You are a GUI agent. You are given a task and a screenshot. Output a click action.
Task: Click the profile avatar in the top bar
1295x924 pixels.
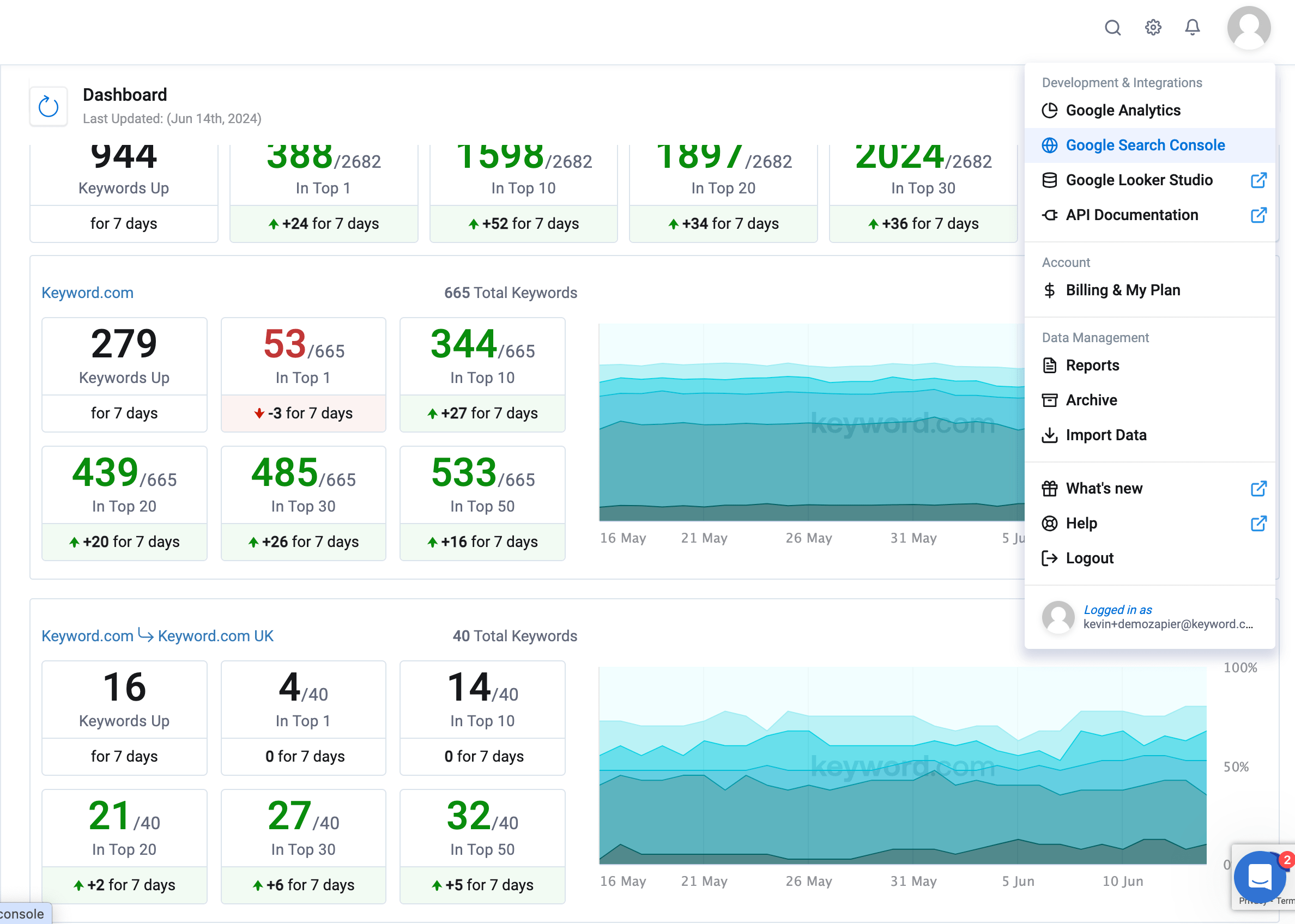1249,27
